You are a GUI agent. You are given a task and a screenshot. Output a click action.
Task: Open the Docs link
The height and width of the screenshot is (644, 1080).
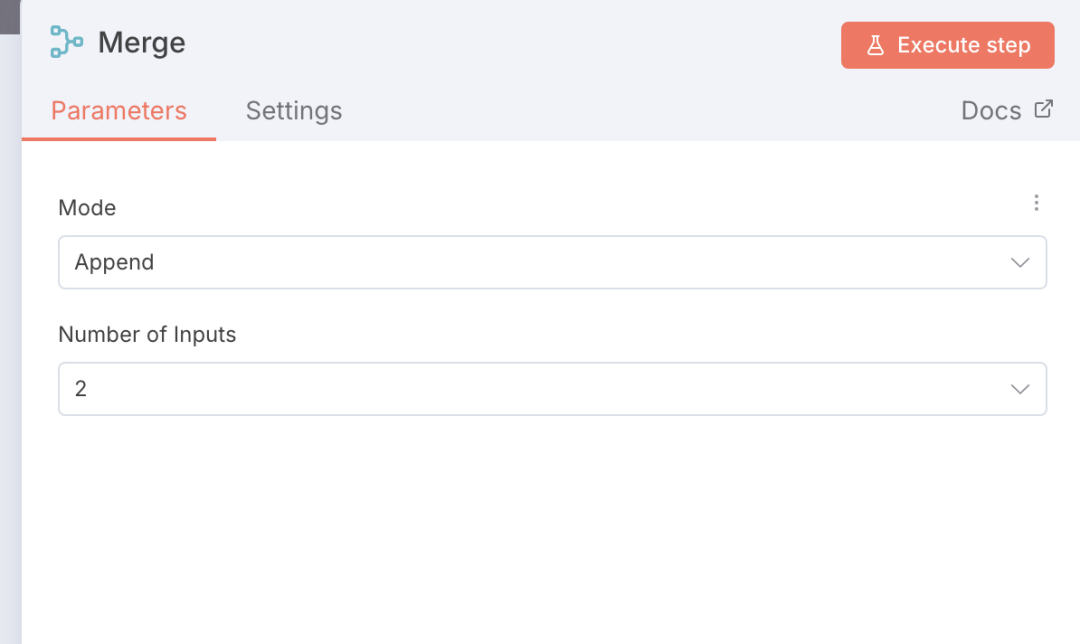click(991, 110)
